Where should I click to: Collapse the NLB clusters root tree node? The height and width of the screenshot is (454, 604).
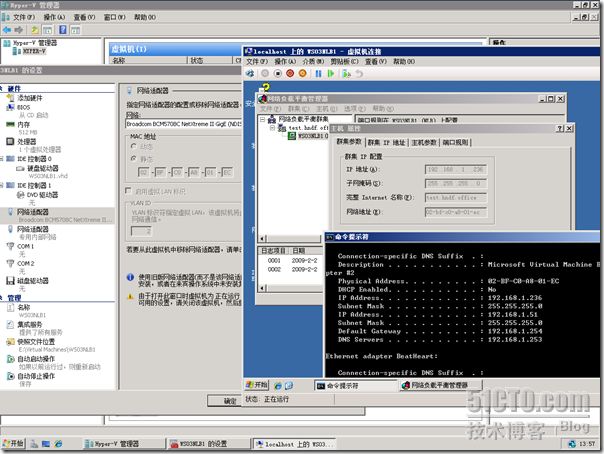[263, 119]
